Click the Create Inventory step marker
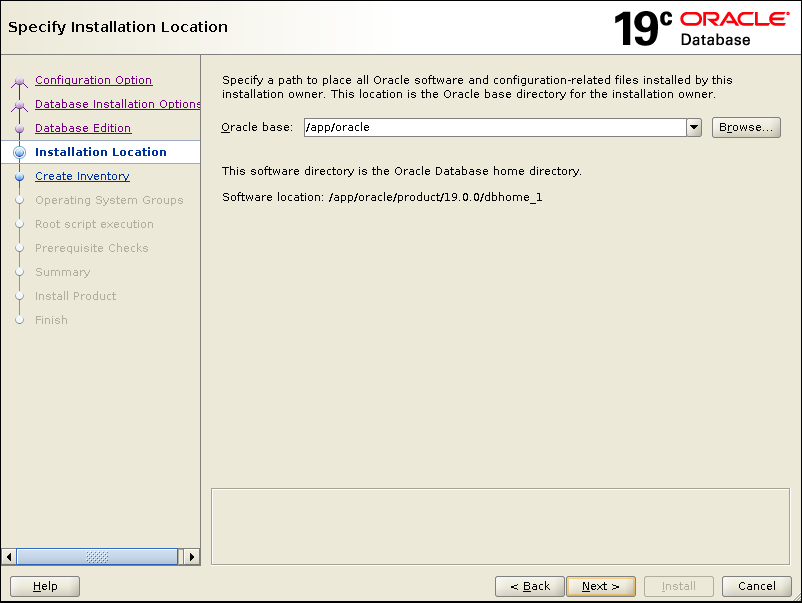Viewport: 802px width, 603px height. click(x=19, y=176)
